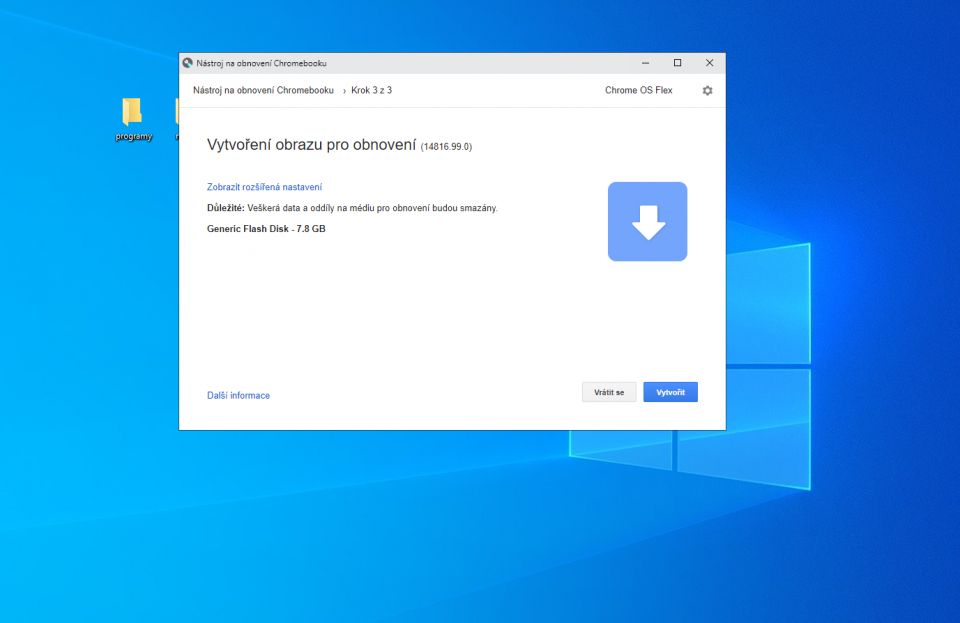Close the Nástroj na obnovení Chromebooku window
Viewport: 960px width, 623px height.
(709, 63)
